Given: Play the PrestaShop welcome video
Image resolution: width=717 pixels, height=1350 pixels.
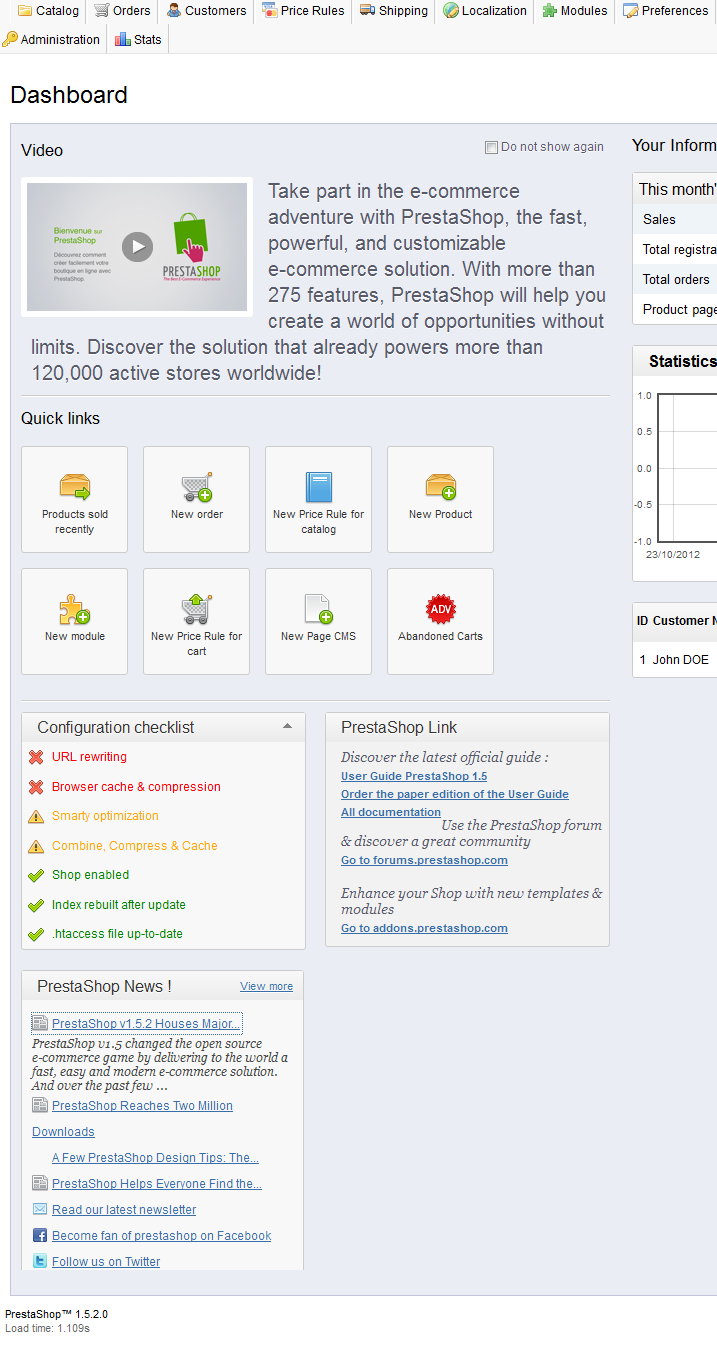Looking at the screenshot, I should pos(137,246).
